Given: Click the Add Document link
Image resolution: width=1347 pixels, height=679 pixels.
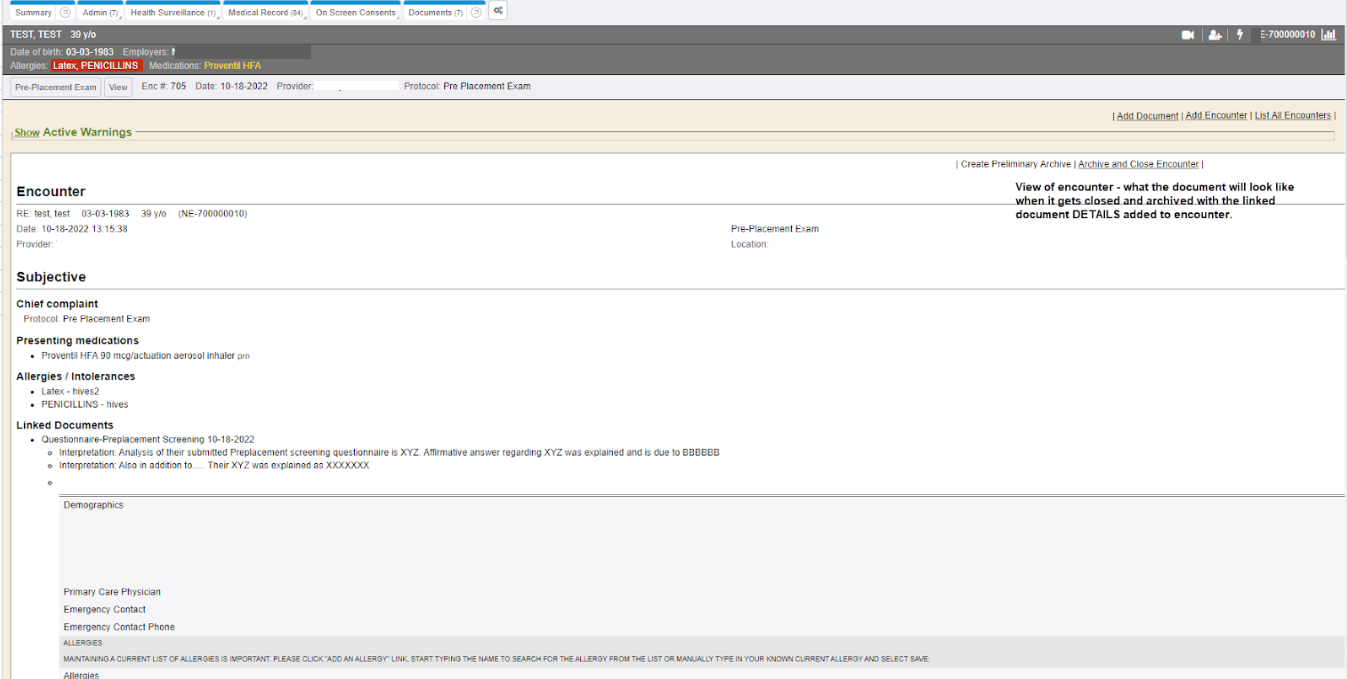Looking at the screenshot, I should tap(1147, 116).
